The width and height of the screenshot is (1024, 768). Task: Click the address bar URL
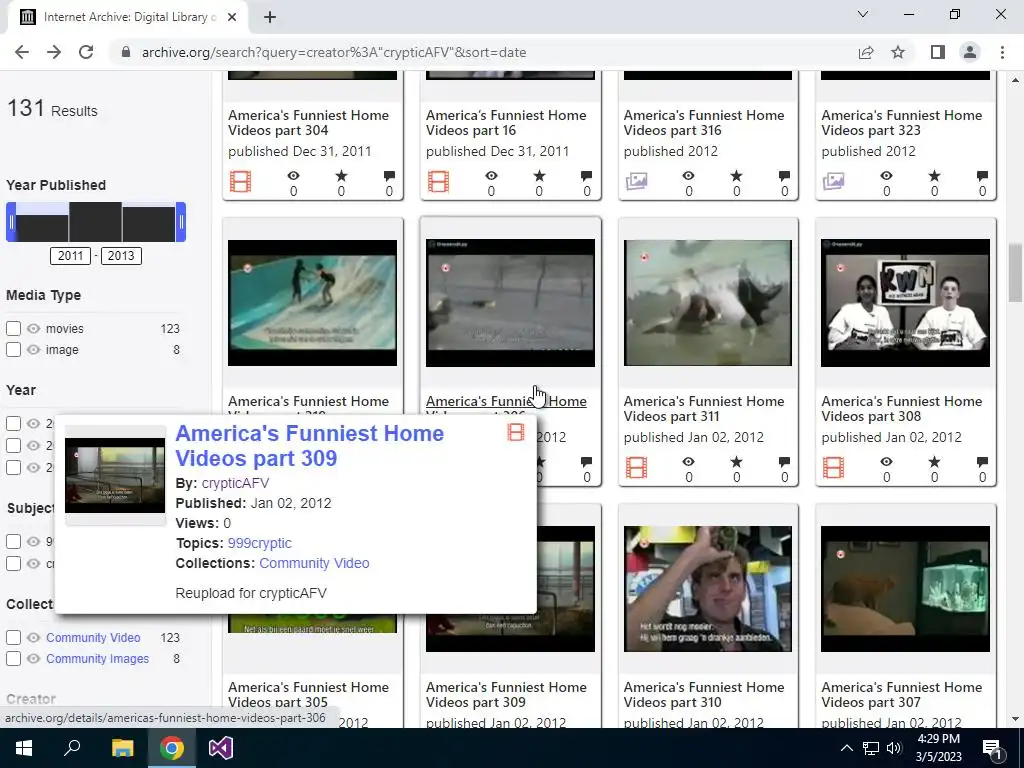(x=334, y=52)
